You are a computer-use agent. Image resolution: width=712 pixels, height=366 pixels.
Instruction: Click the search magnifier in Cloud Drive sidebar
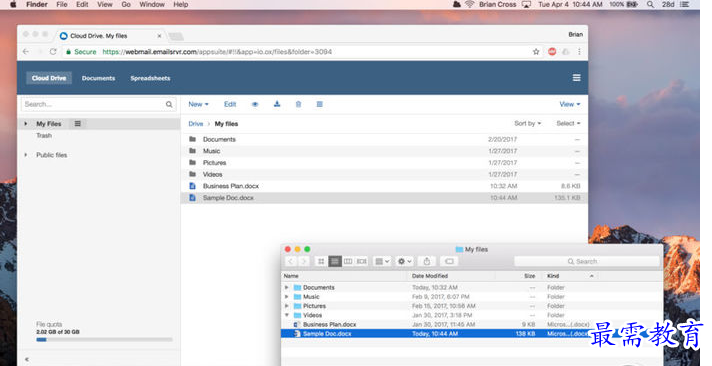pyautogui.click(x=169, y=104)
